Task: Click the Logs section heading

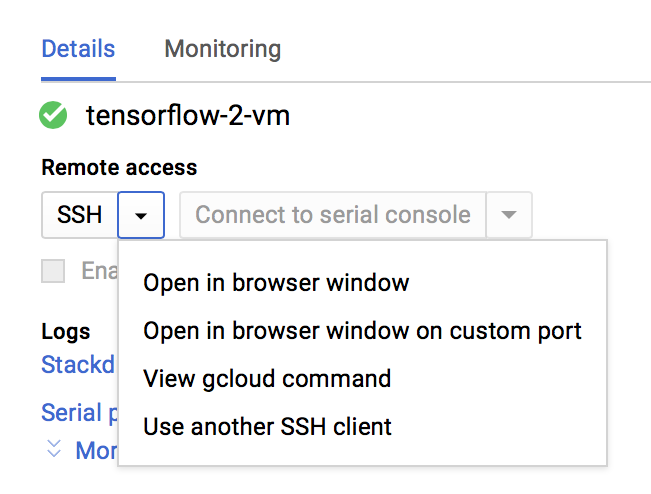Action: pos(66,332)
